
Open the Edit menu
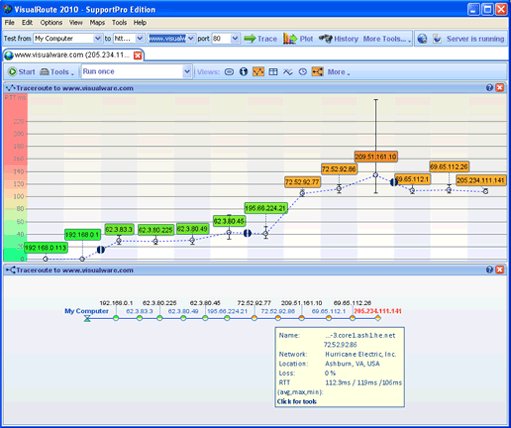(27, 23)
